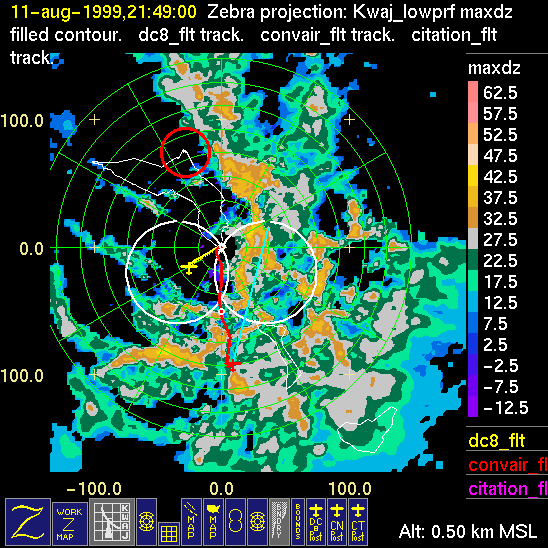This screenshot has height=548, width=548.
Task: Open the Zebra Z main menu icon
Action: click(28, 521)
